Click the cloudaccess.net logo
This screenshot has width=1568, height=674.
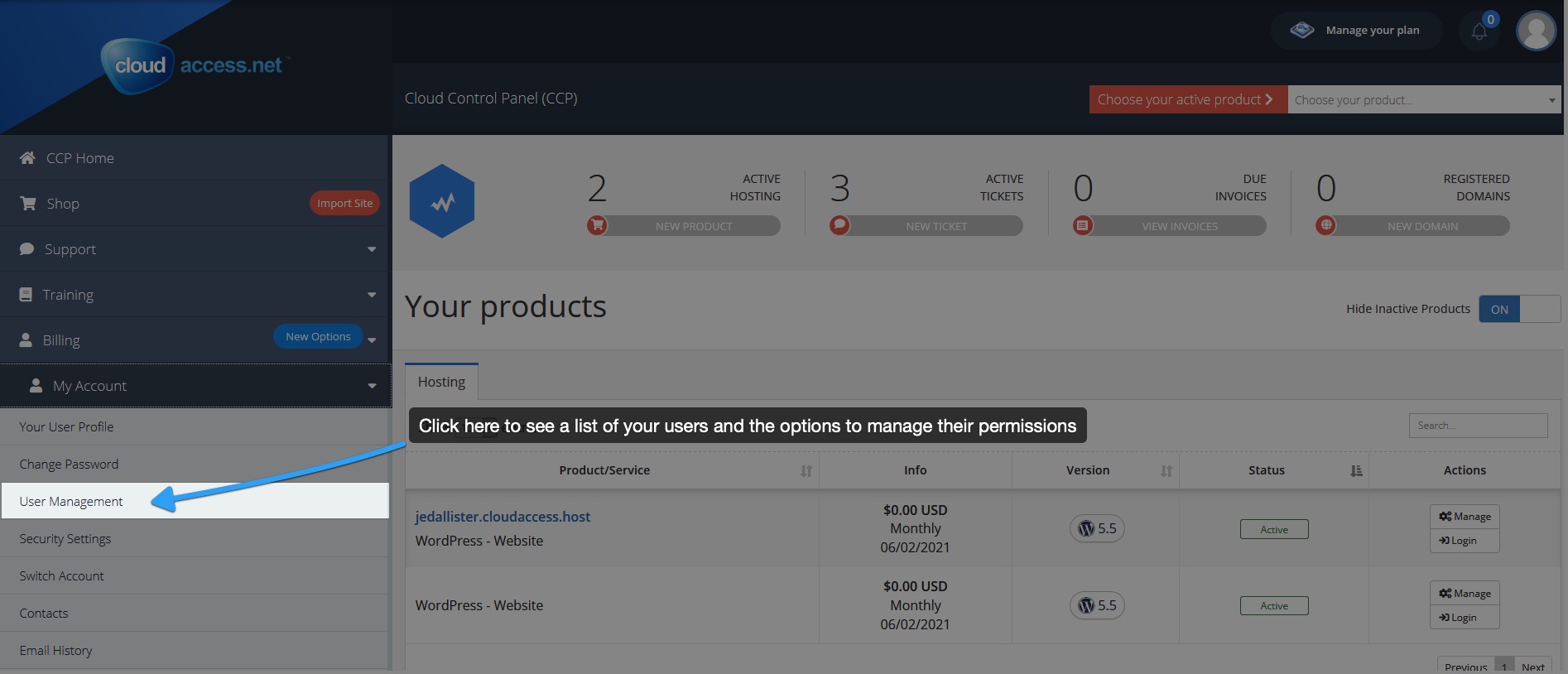coord(195,65)
